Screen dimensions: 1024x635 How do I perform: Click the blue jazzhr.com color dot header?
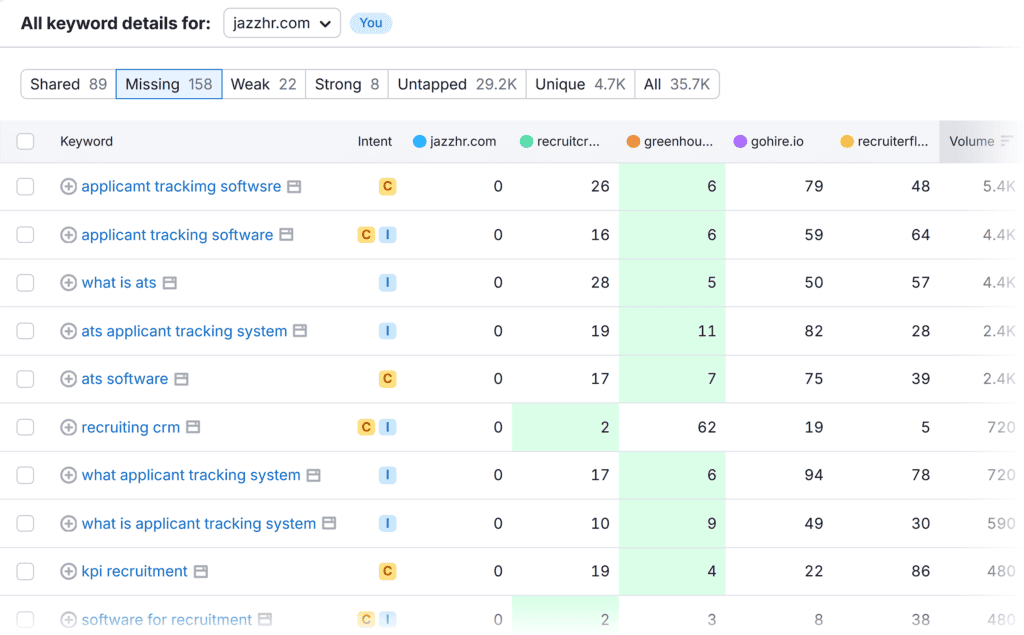pyautogui.click(x=420, y=141)
